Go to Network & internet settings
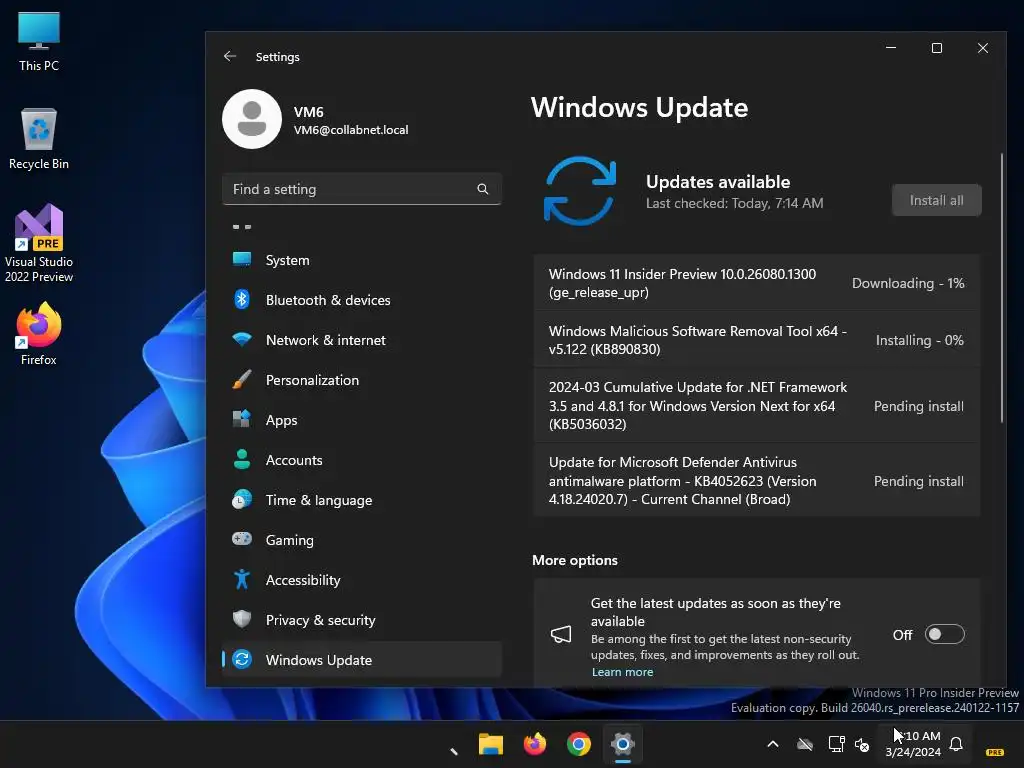 [362, 340]
